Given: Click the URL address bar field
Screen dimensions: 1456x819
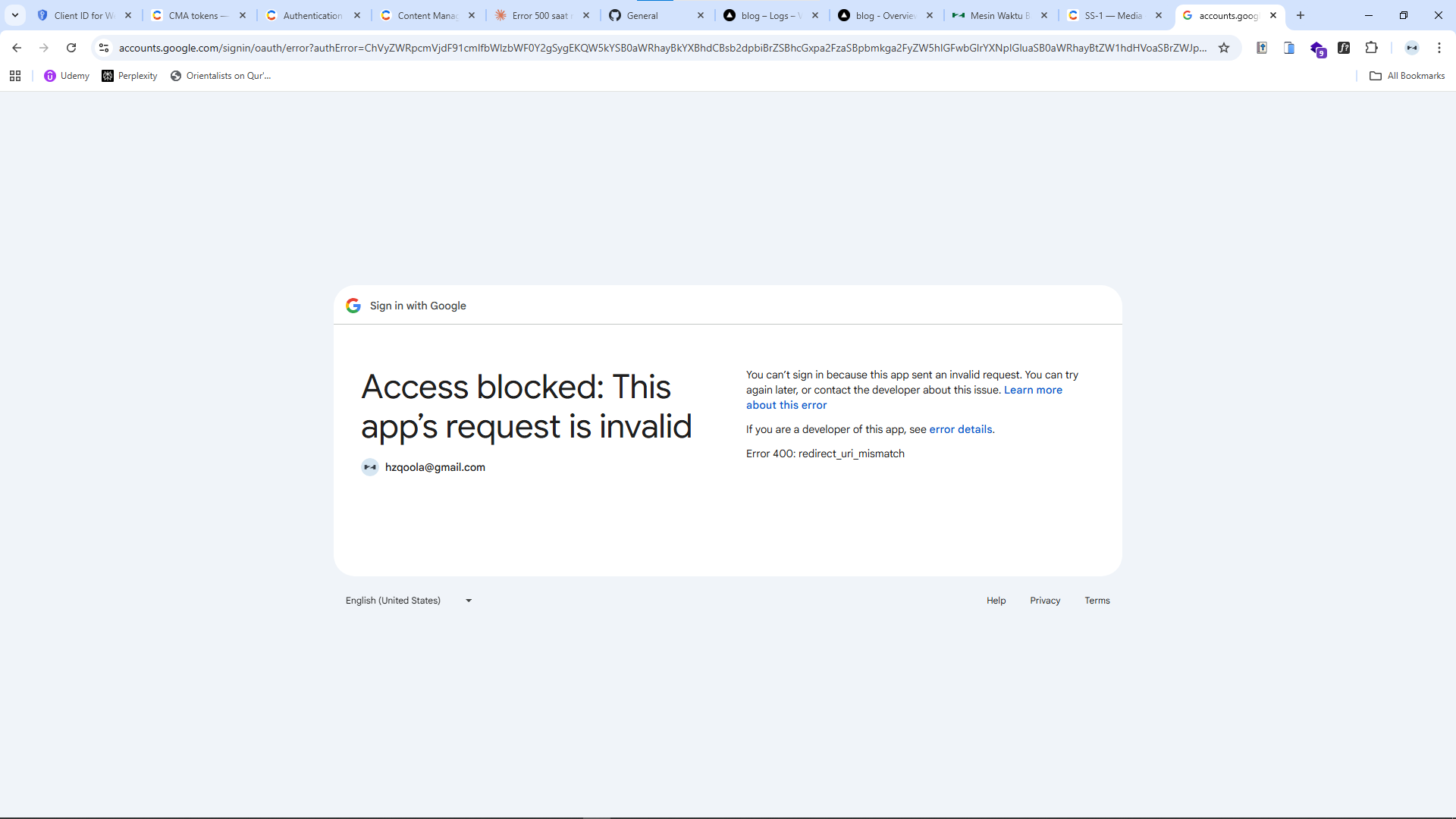Looking at the screenshot, I should click(660, 48).
